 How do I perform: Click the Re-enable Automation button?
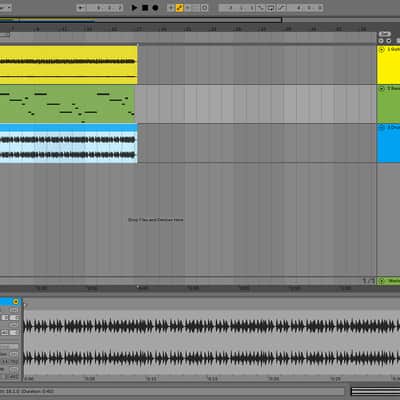188,8
